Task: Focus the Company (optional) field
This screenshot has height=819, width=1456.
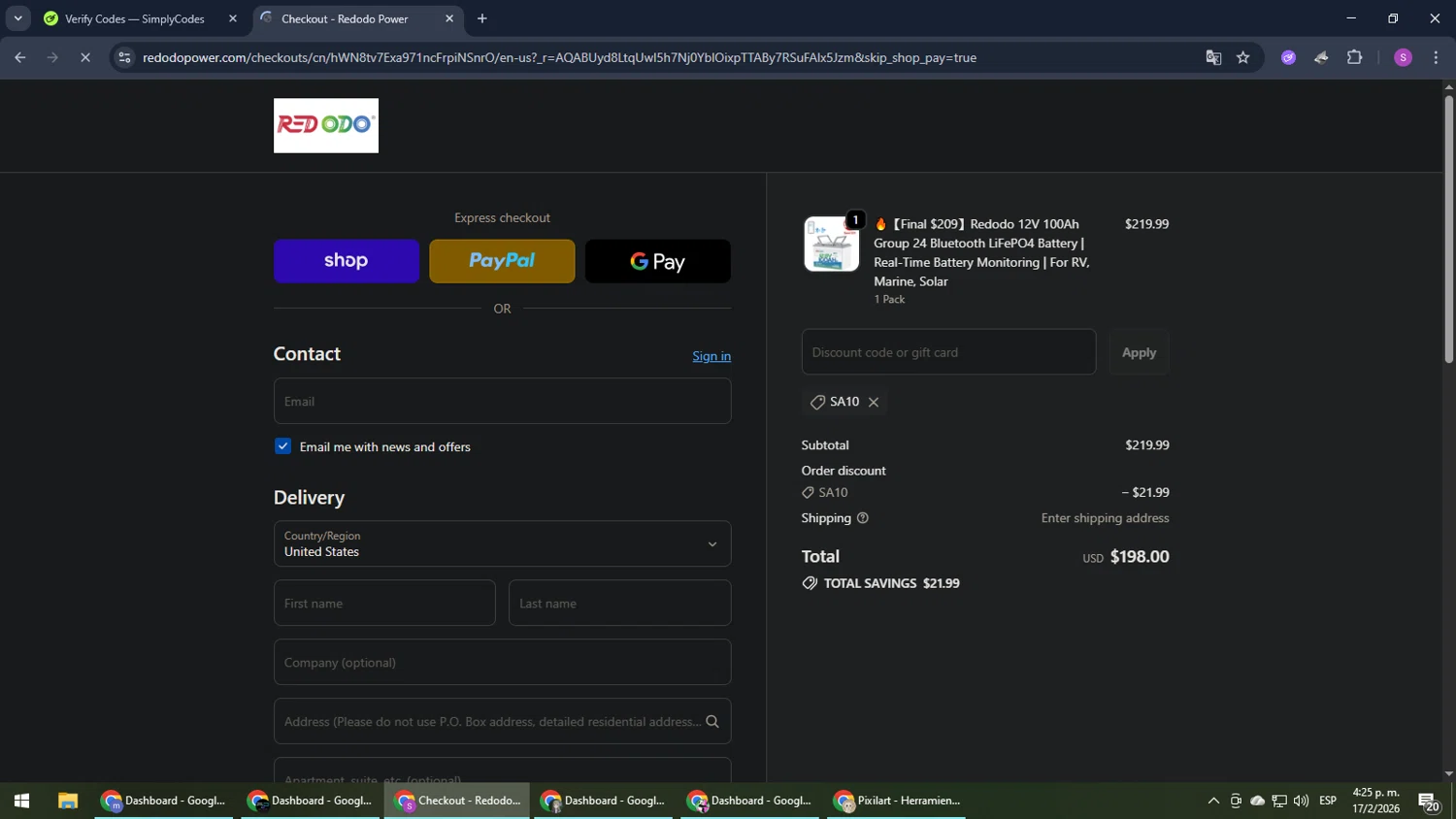Action: (502, 662)
